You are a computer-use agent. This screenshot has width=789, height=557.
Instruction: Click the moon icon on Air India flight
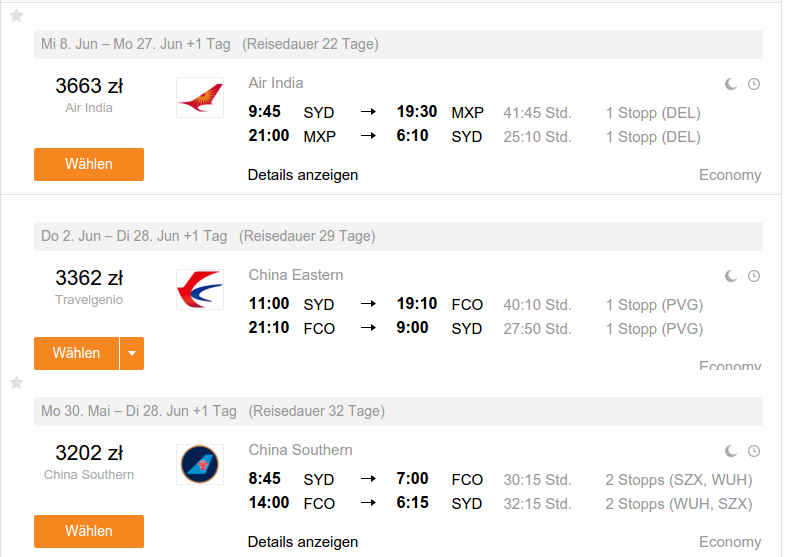tap(731, 84)
